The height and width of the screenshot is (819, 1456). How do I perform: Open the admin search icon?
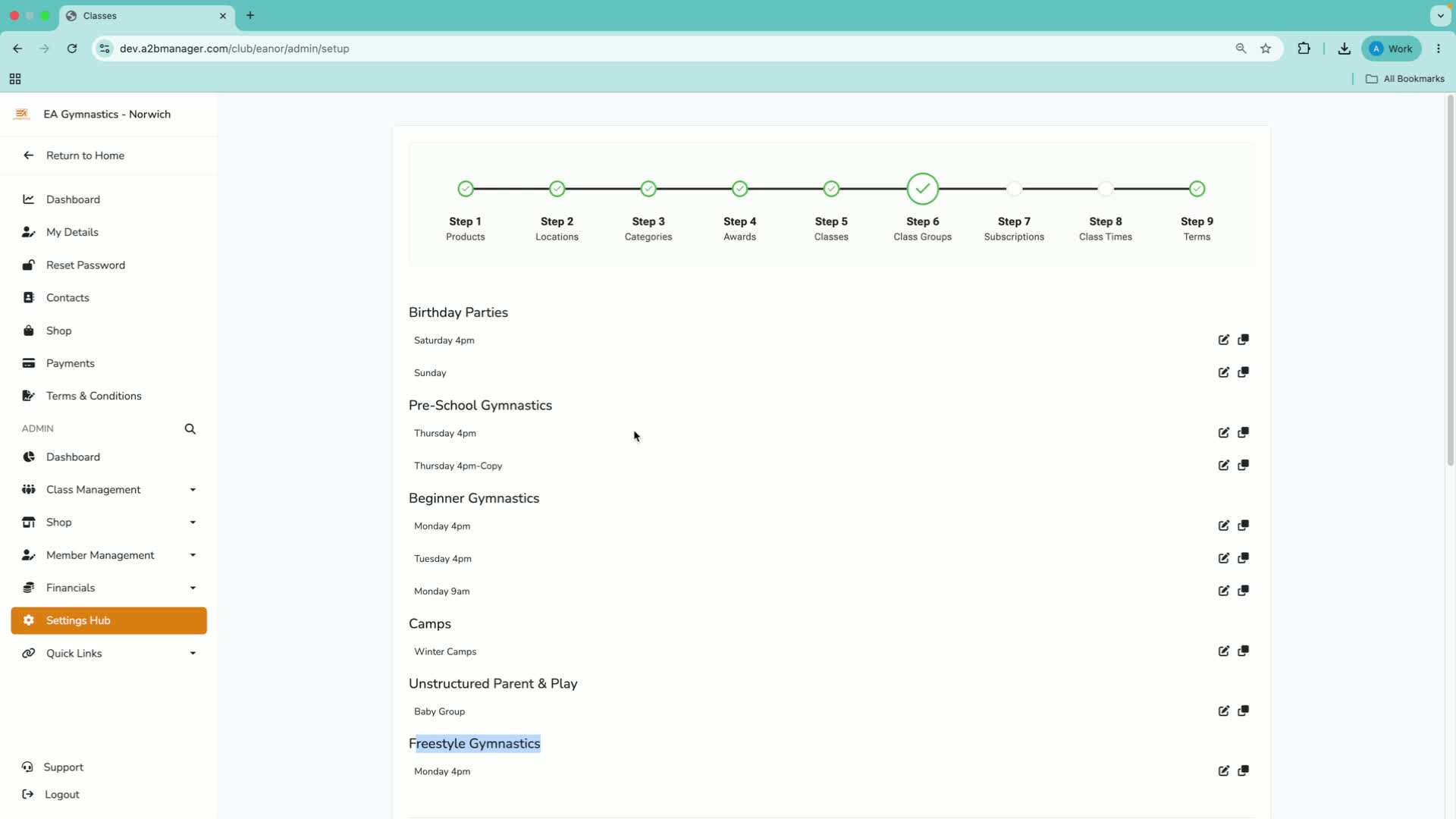190,429
